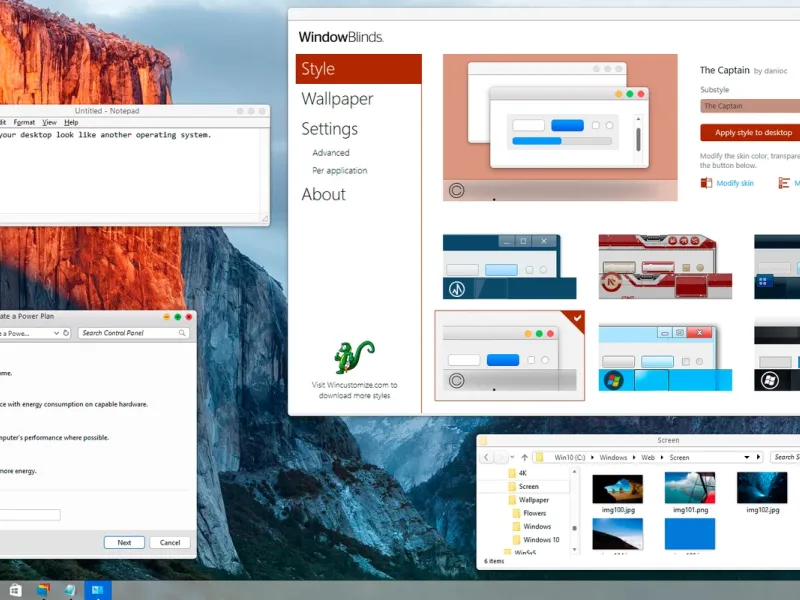Expand the Power Plan address bar dropdown
The height and width of the screenshot is (600, 800).
click(x=56, y=333)
